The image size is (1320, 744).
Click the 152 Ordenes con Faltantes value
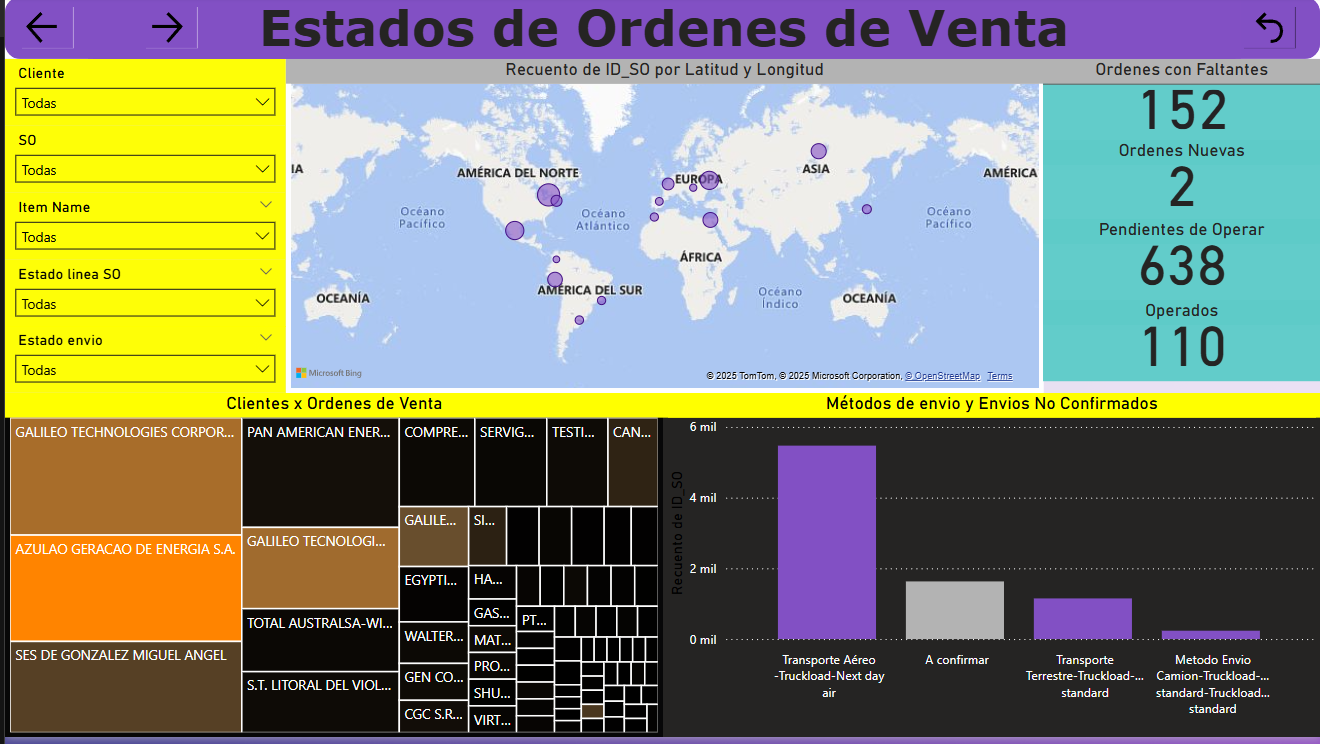coord(1183,110)
